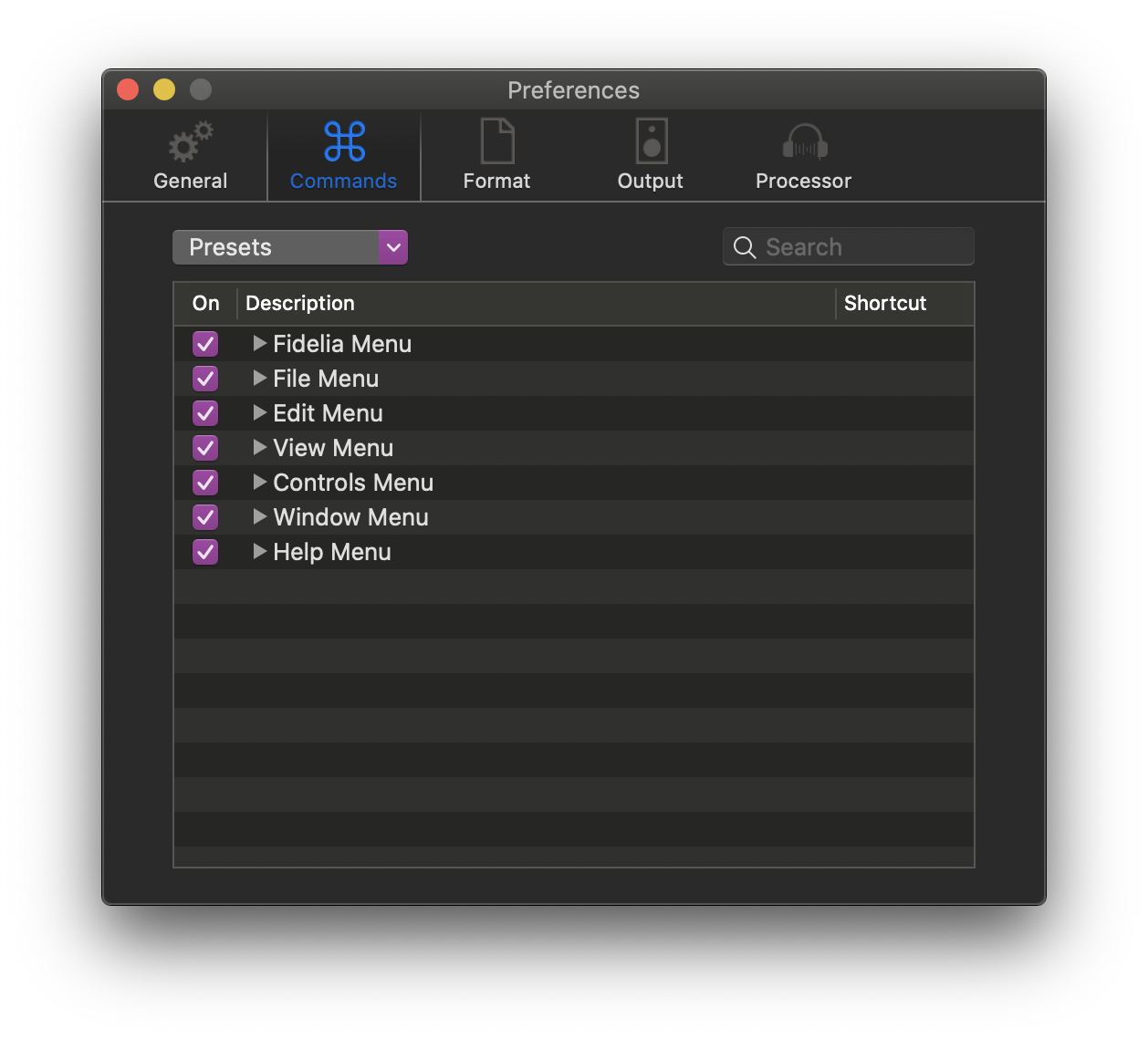The image size is (1148, 1040).
Task: Uncheck the Fidelia Menu checkbox
Action: click(205, 344)
